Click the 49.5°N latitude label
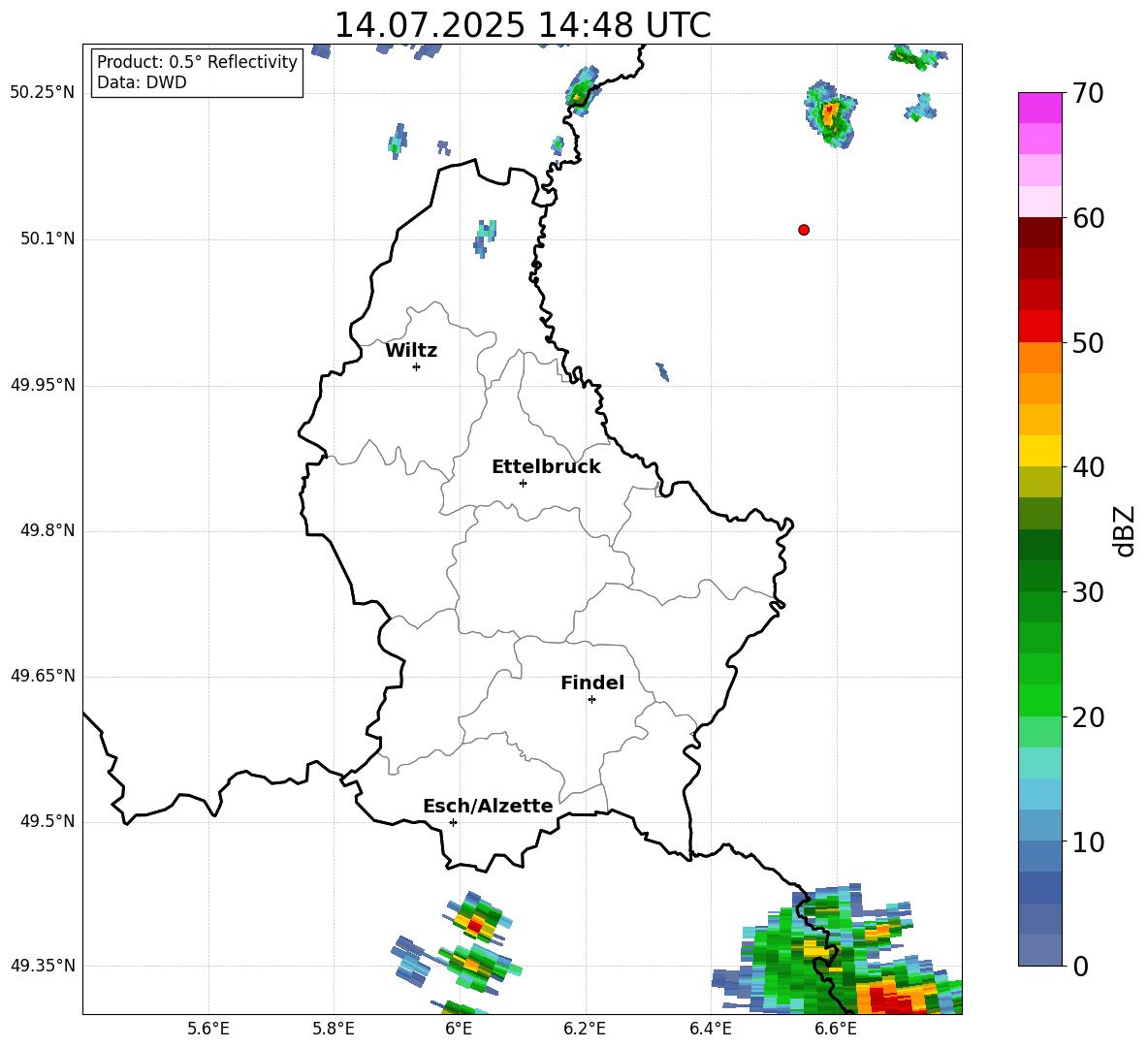 48,821
